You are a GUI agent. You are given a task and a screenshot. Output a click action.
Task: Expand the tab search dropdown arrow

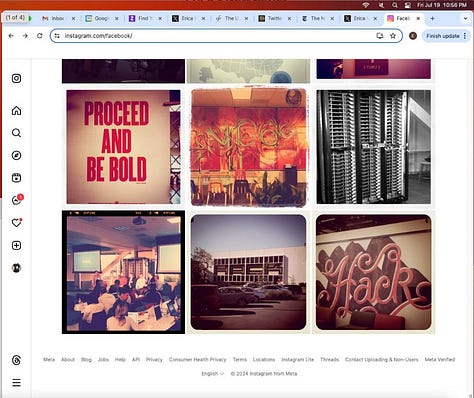coord(466,18)
